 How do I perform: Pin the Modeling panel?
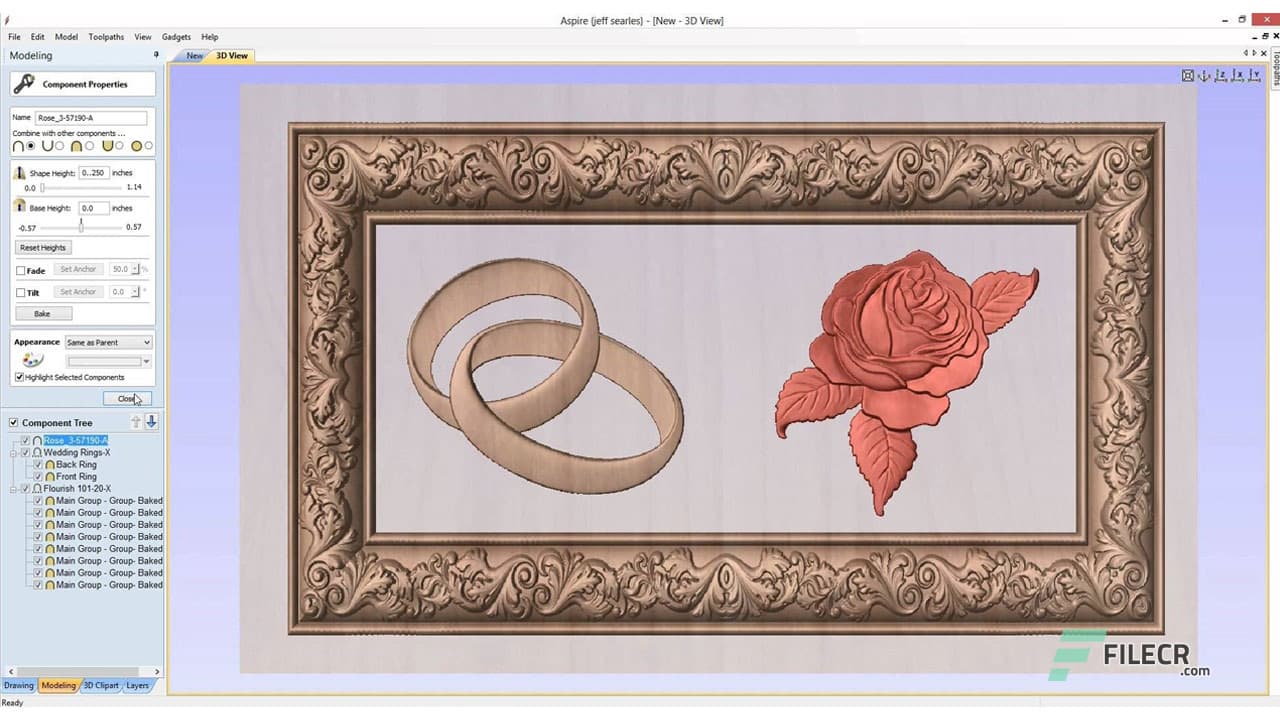click(156, 55)
